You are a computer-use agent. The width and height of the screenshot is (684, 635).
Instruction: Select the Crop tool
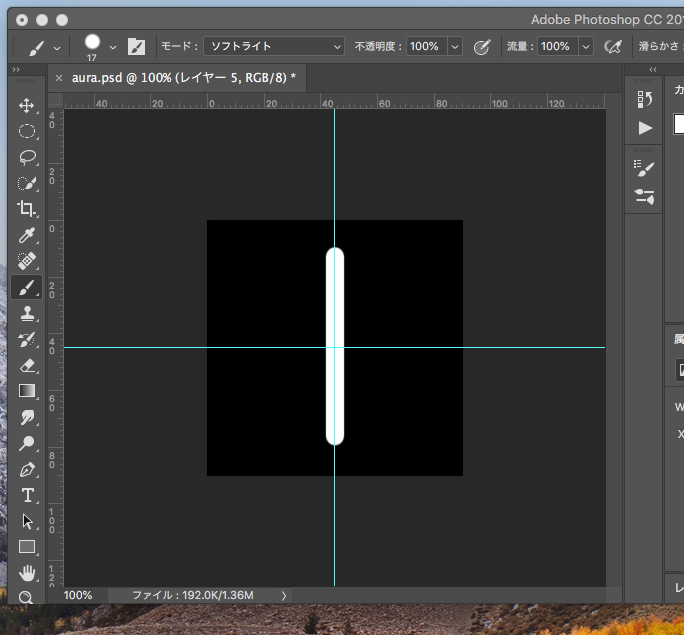click(x=27, y=209)
